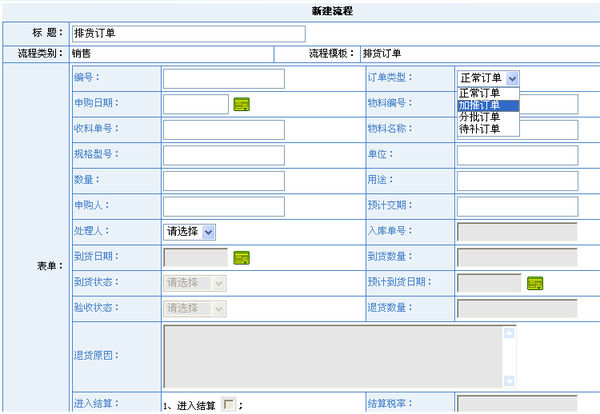Click the 退货原因 scrollbar down arrow
This screenshot has height=414, width=600.
[x=509, y=381]
